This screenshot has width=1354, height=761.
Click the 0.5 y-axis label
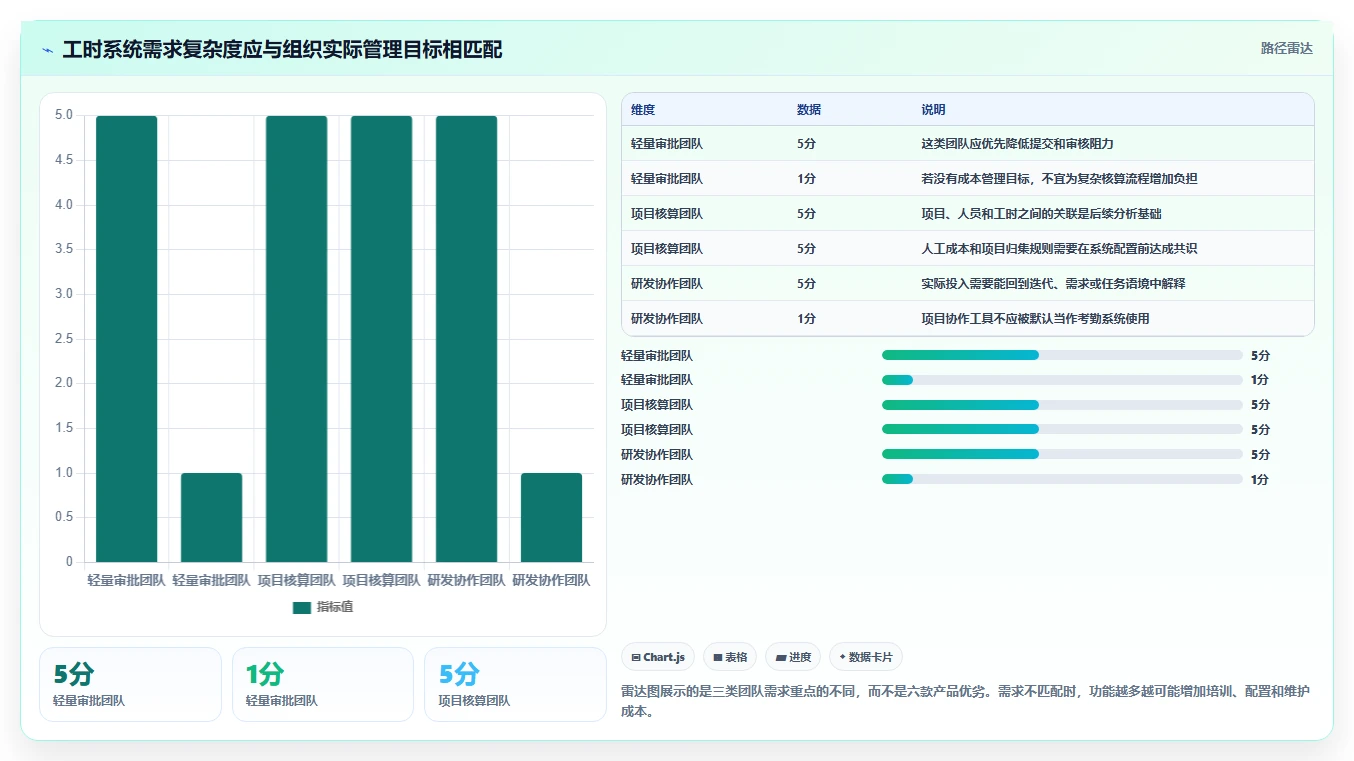tap(64, 517)
